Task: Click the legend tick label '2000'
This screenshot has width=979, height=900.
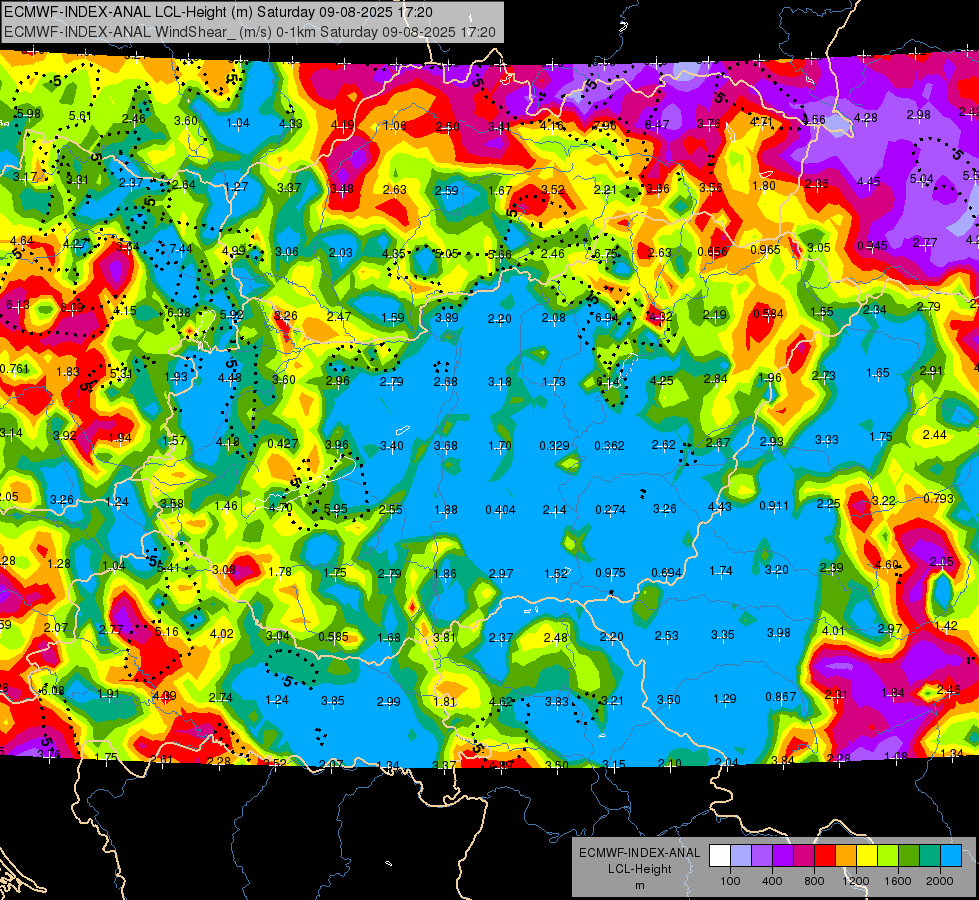Action: (940, 881)
